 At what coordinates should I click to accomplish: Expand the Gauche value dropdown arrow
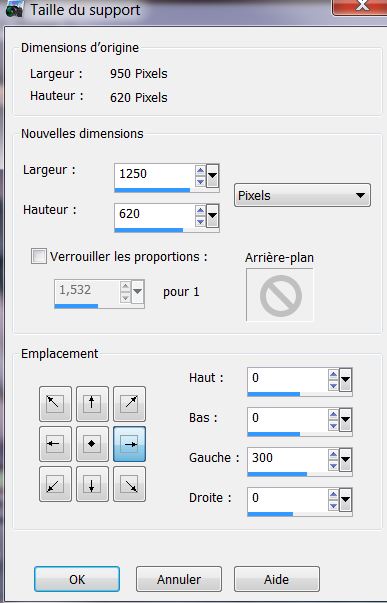pyautogui.click(x=345, y=460)
